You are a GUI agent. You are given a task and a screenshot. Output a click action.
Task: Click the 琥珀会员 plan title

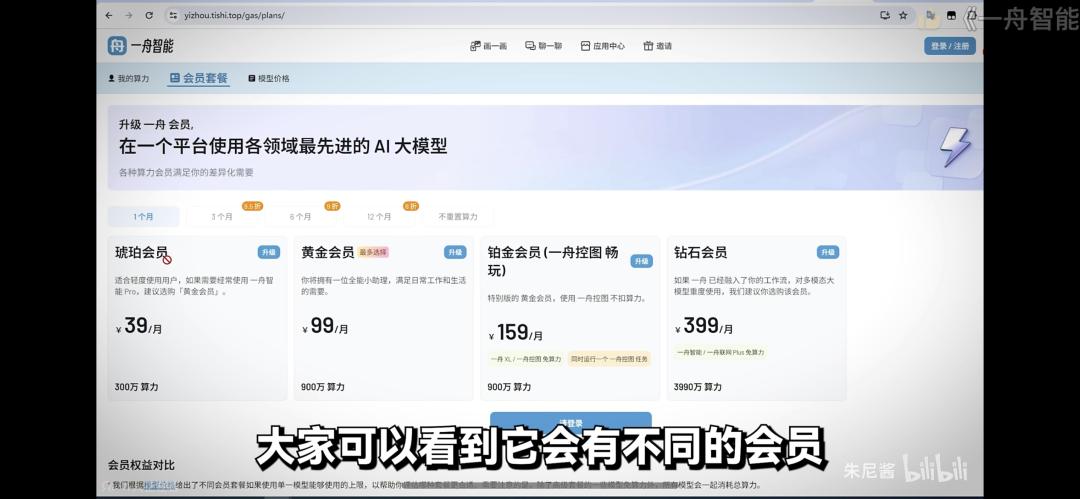(141, 253)
